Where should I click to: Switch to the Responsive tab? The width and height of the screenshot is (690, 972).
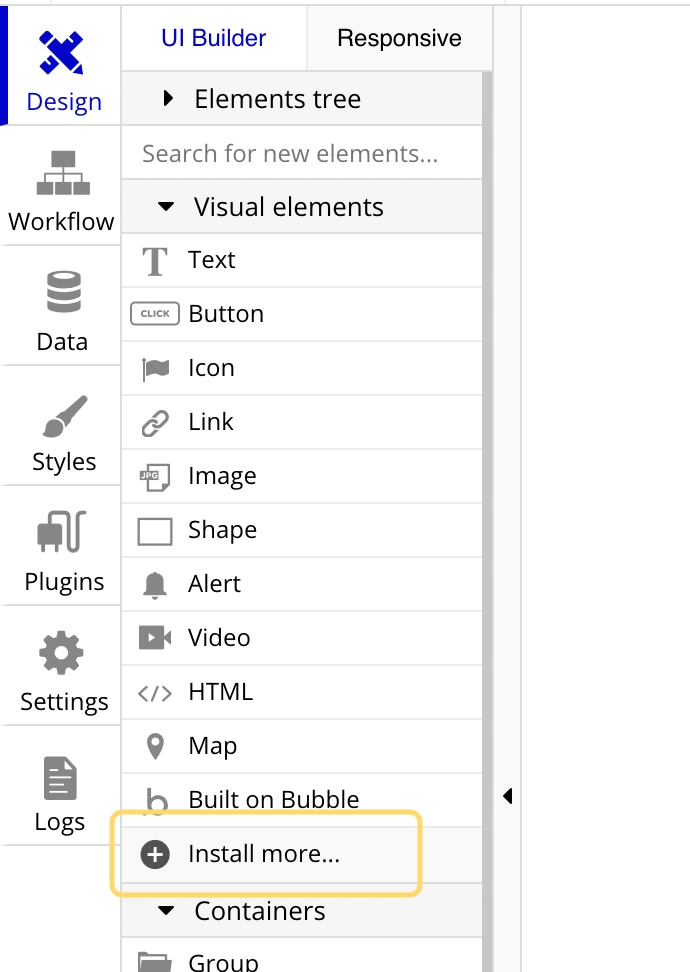coord(399,38)
